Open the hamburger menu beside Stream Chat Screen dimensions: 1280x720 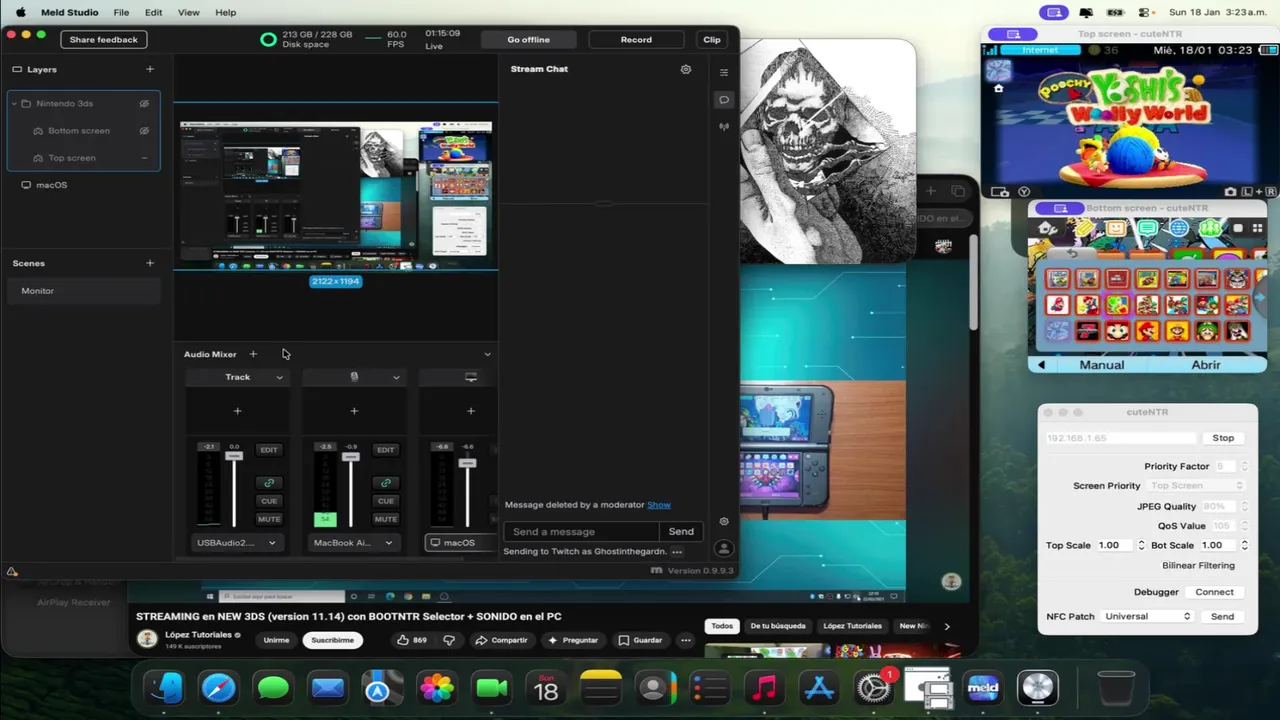(724, 72)
